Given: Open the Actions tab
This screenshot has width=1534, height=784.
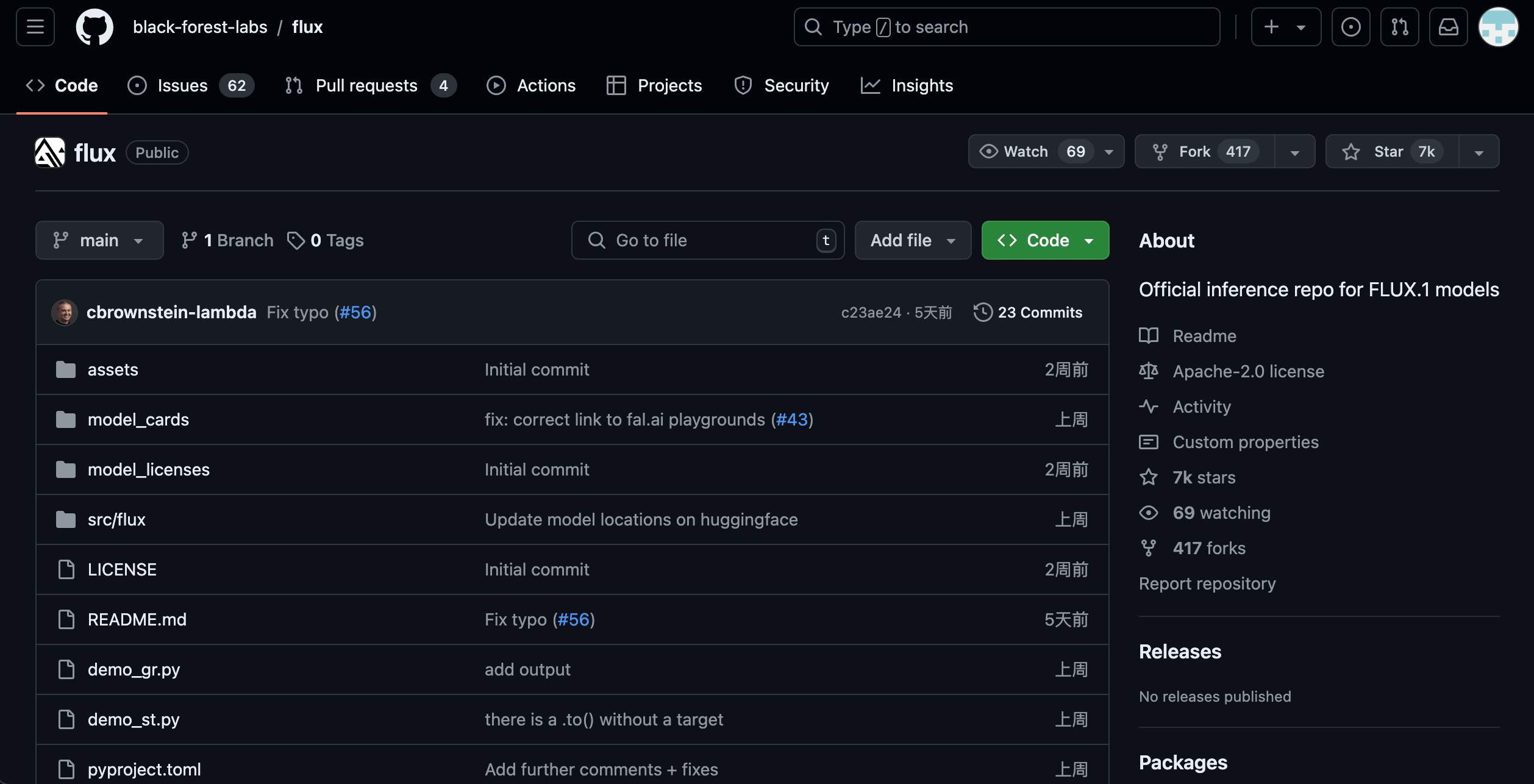Looking at the screenshot, I should point(531,85).
